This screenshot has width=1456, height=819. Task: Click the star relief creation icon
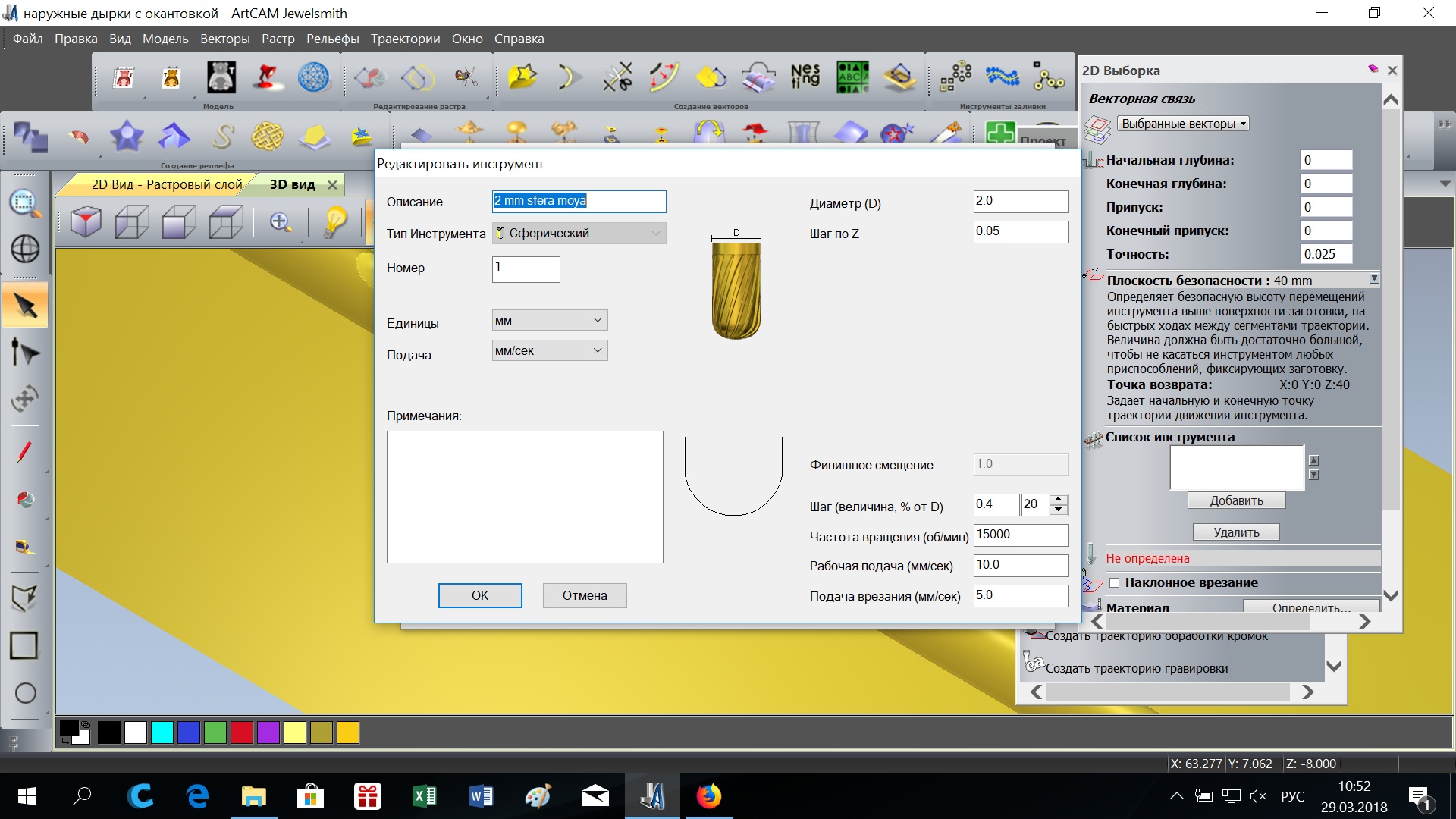coord(126,136)
